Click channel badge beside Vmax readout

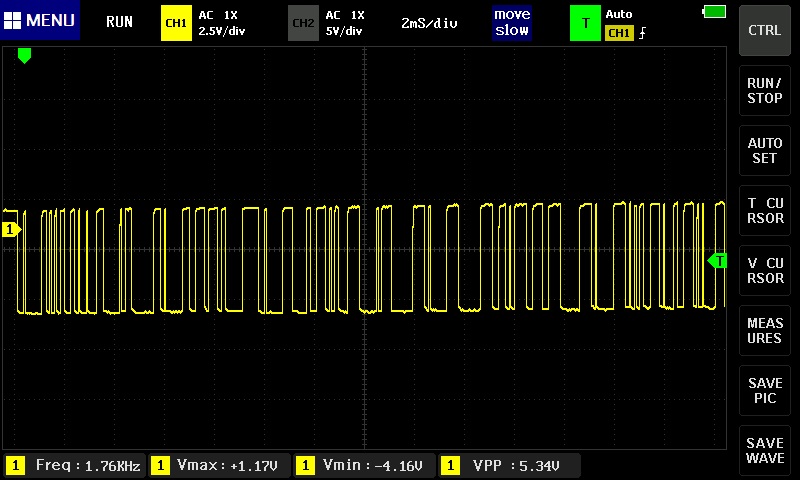pos(160,465)
